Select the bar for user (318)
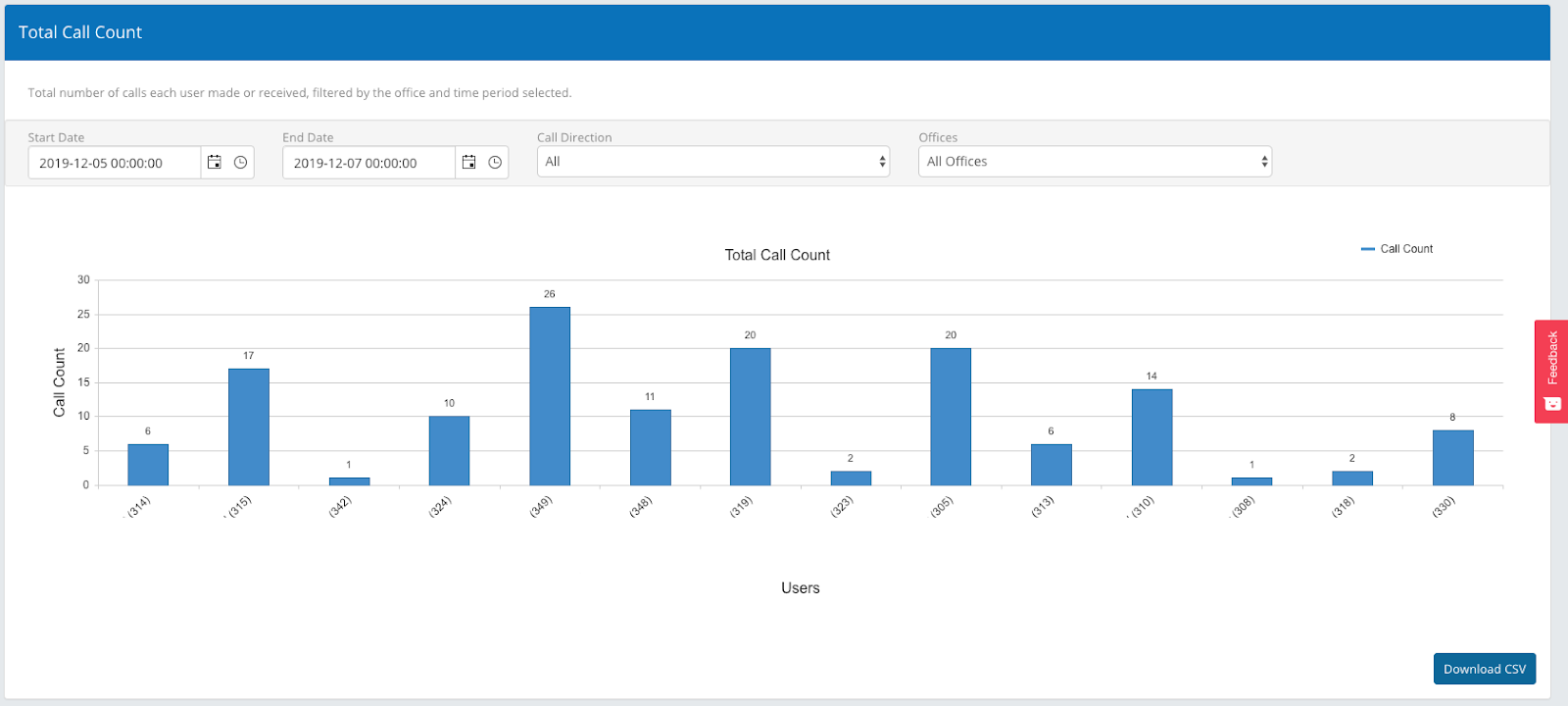This screenshot has height=706, width=1568. [x=1352, y=479]
